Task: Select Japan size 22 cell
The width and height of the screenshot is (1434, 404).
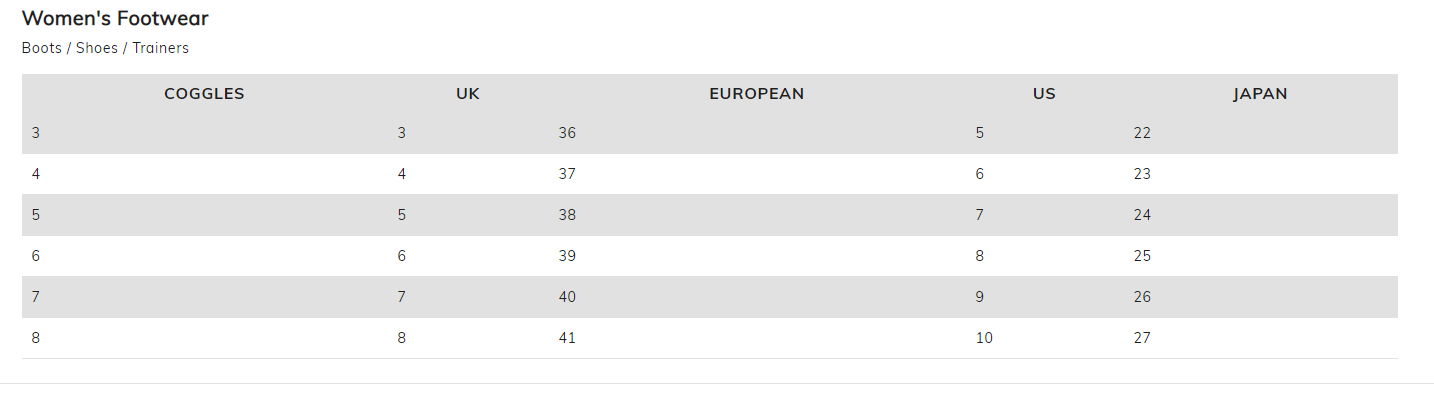Action: (1142, 133)
